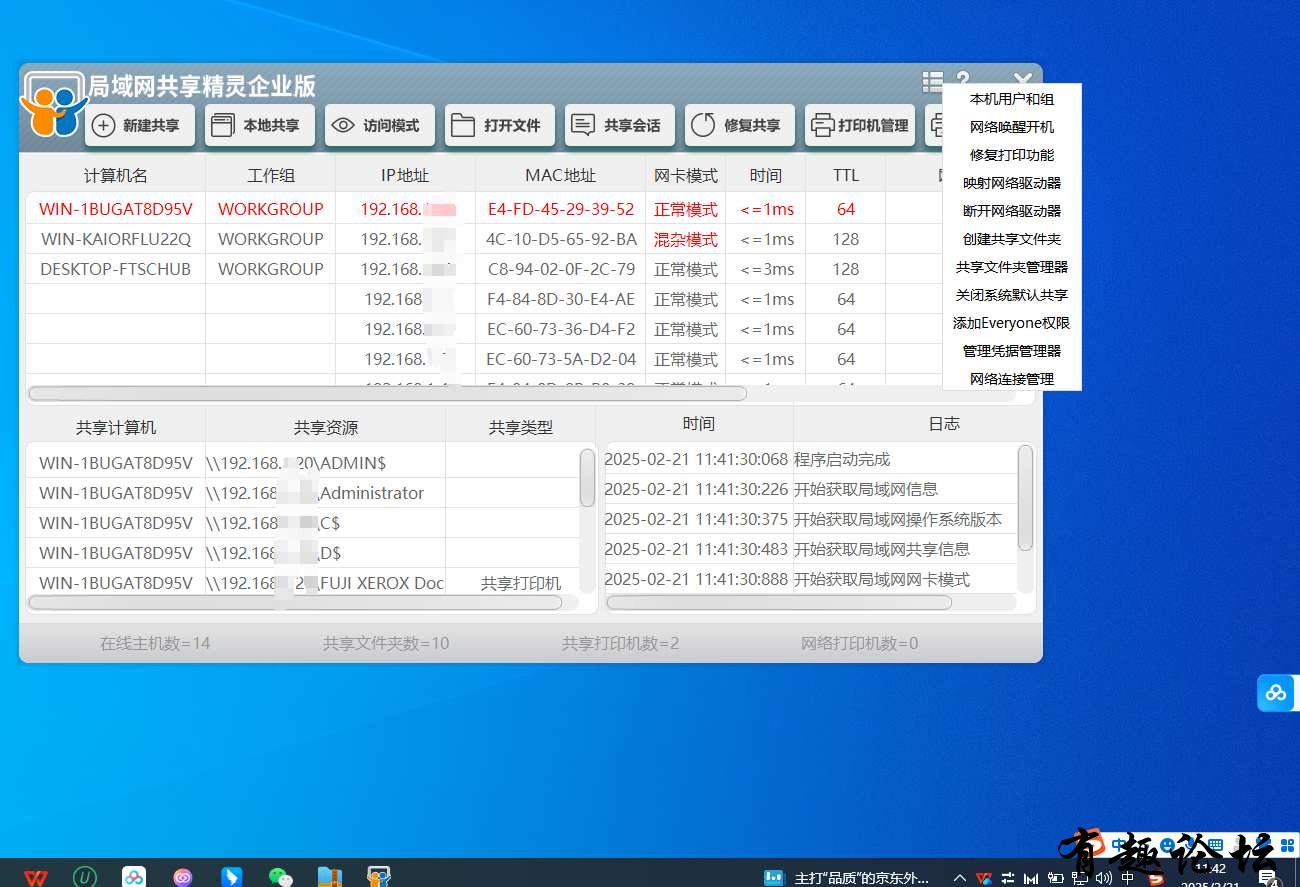Click the 开始获取局域网网卡模式 log entry

(882, 579)
